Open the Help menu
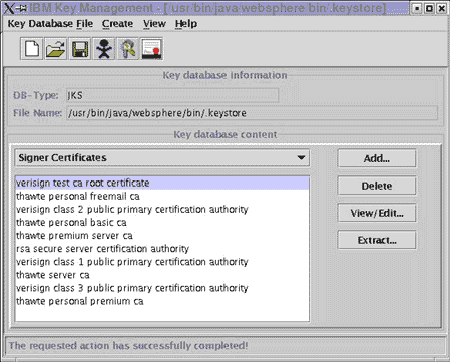This screenshot has width=450, height=362. click(186, 24)
